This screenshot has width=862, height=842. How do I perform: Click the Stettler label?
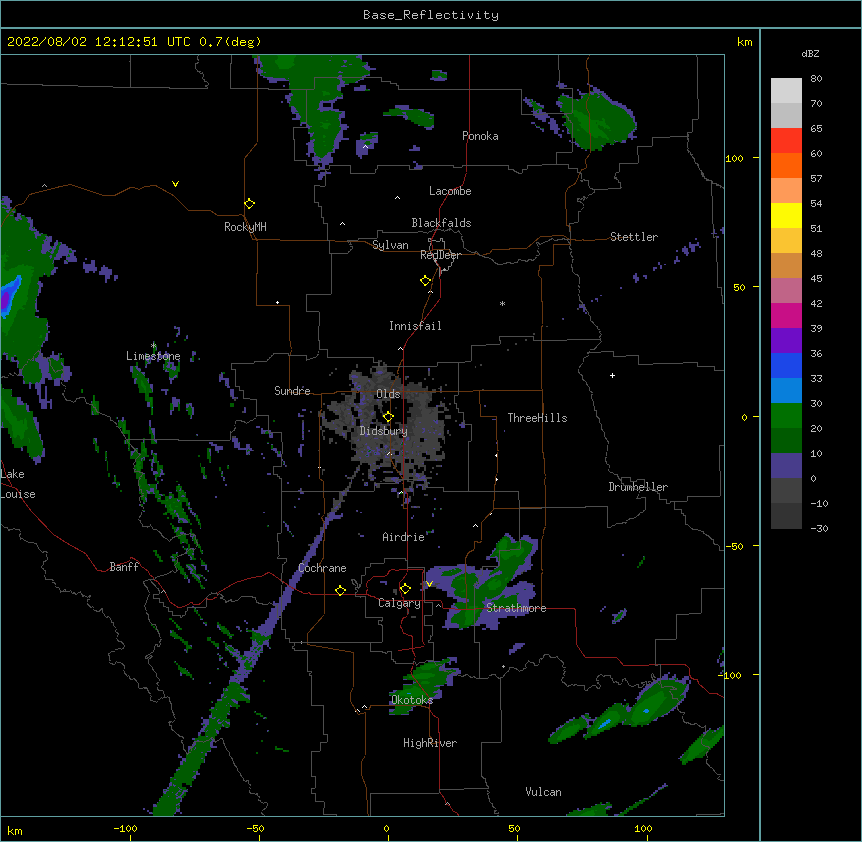pyautogui.click(x=634, y=237)
